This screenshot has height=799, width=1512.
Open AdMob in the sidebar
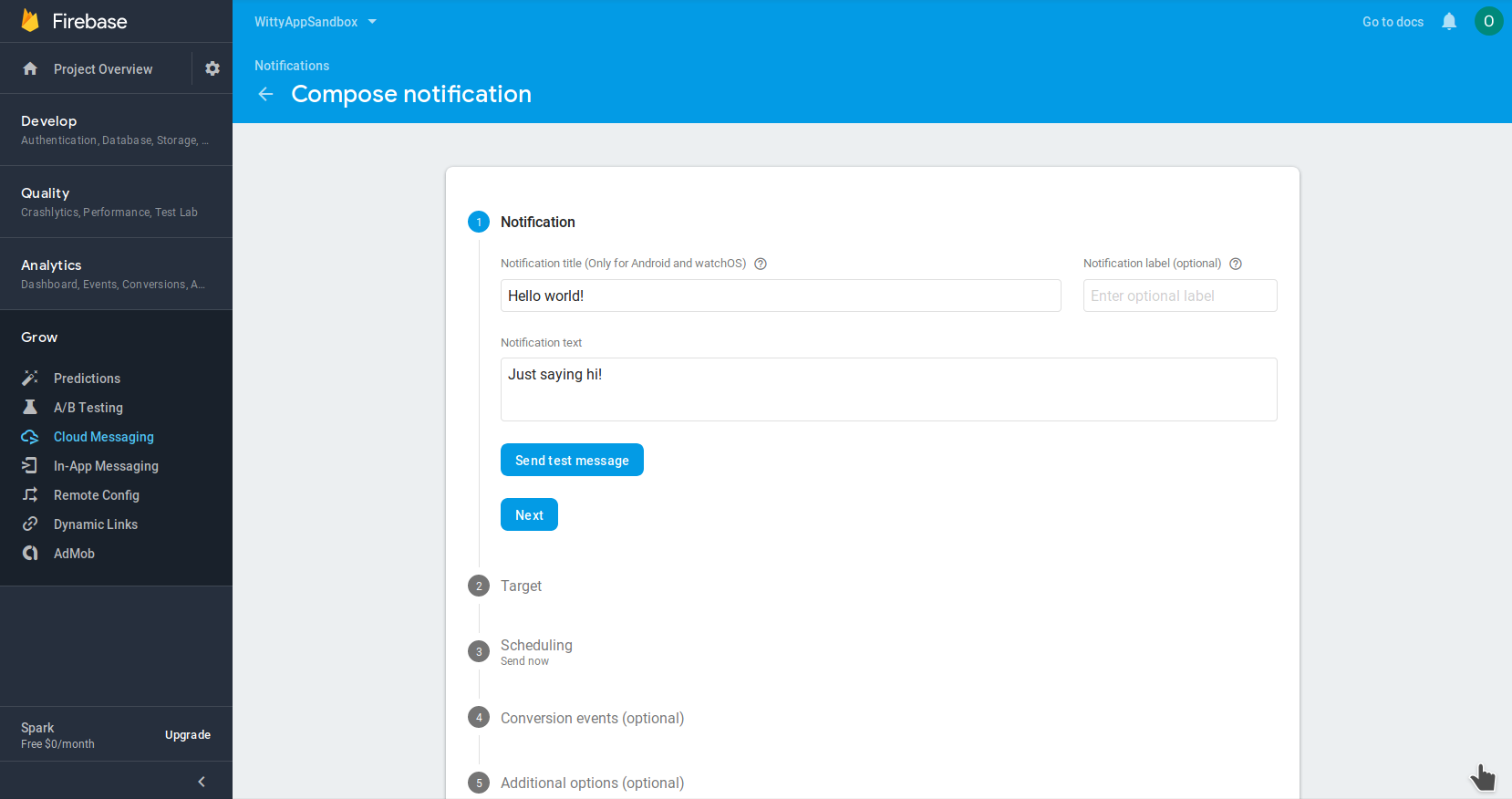[x=74, y=554]
